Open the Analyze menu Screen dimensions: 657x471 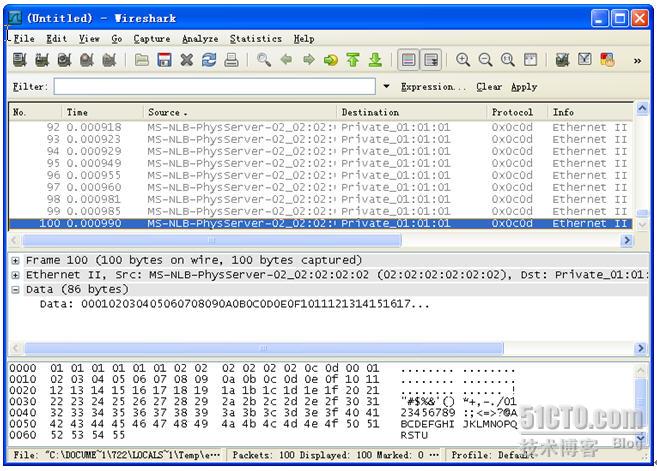pos(200,39)
